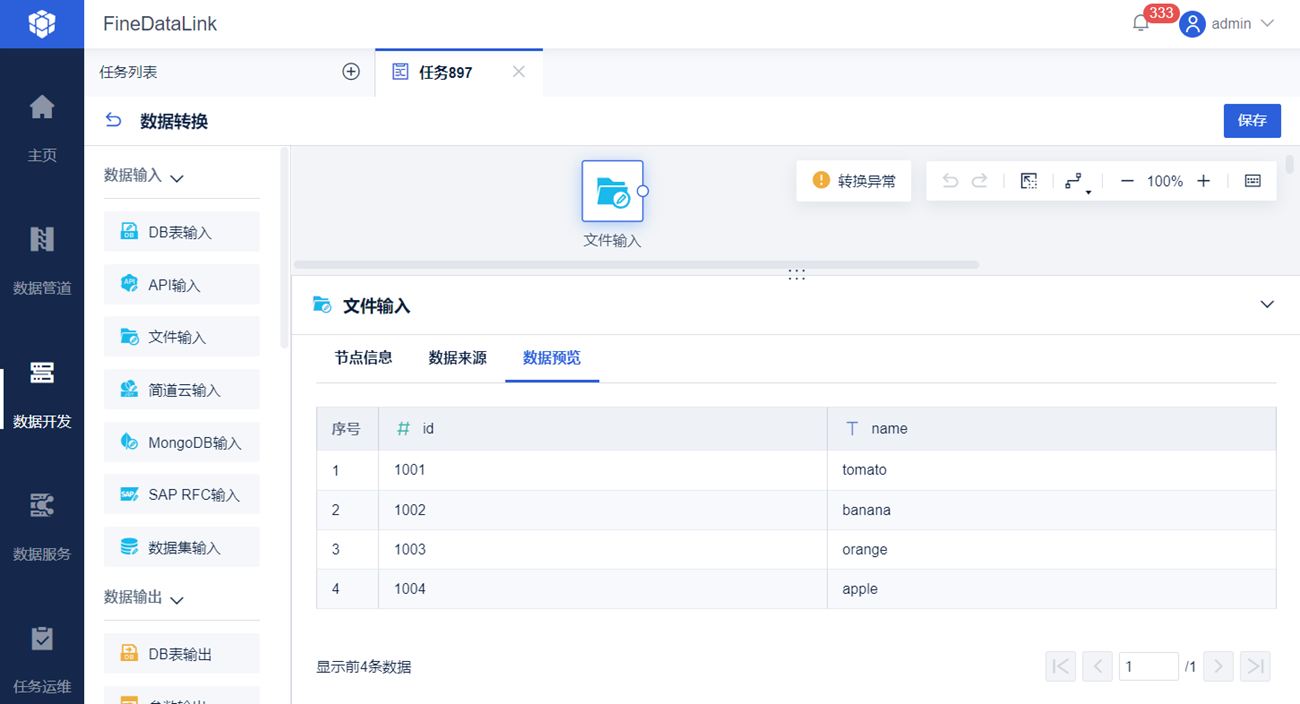Choose the DB表输出 operator
This screenshot has height=704, width=1300.
tap(182, 654)
